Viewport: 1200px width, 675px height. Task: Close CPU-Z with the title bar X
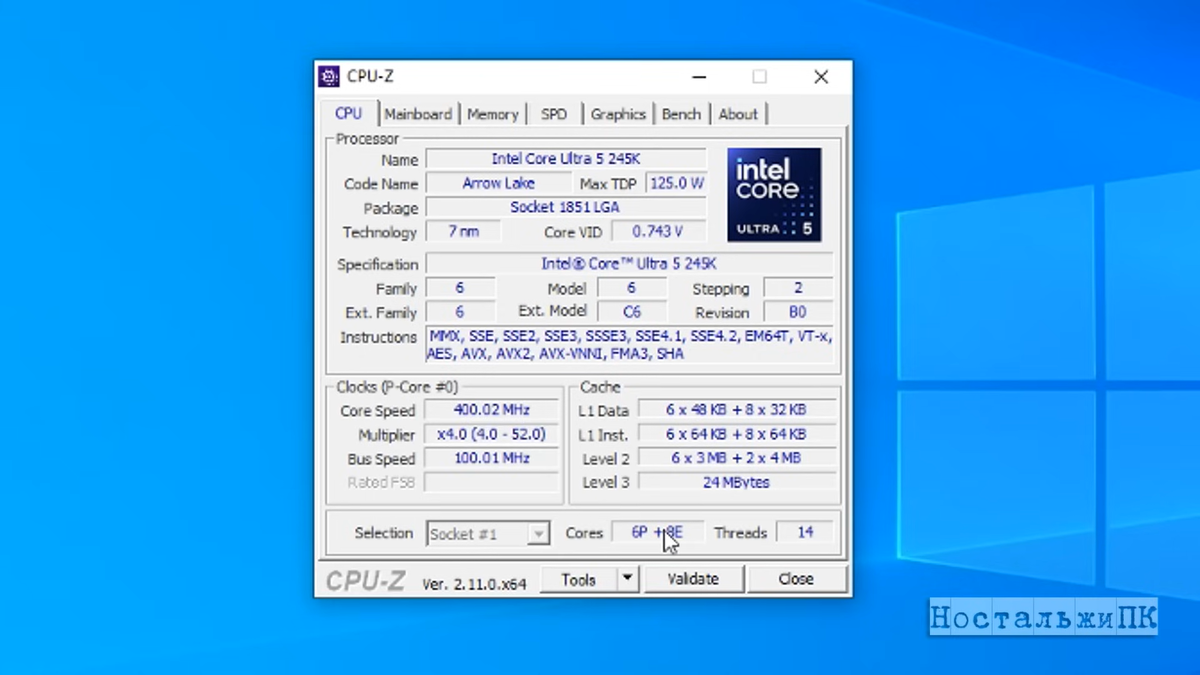pyautogui.click(x=821, y=77)
